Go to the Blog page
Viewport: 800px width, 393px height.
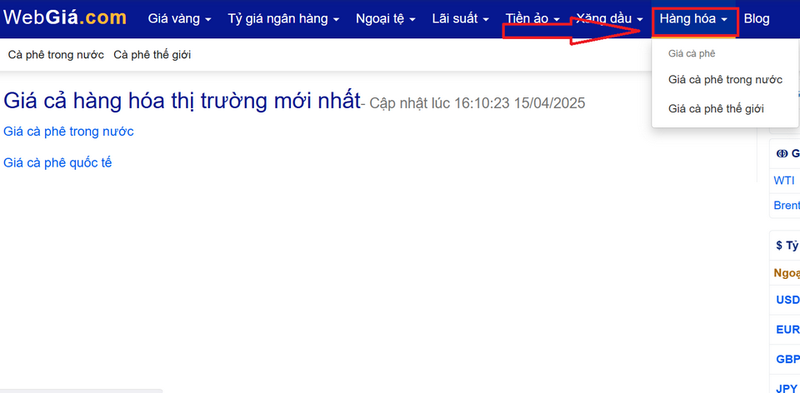click(757, 19)
